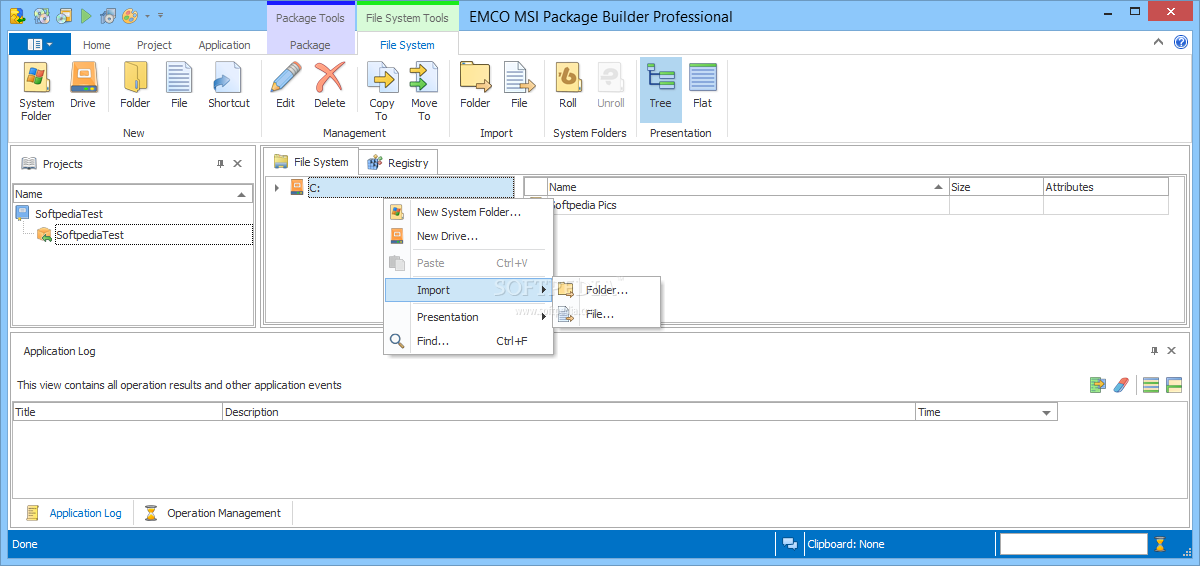Click the Description column header in log
This screenshot has height=566, width=1200.
pos(569,412)
